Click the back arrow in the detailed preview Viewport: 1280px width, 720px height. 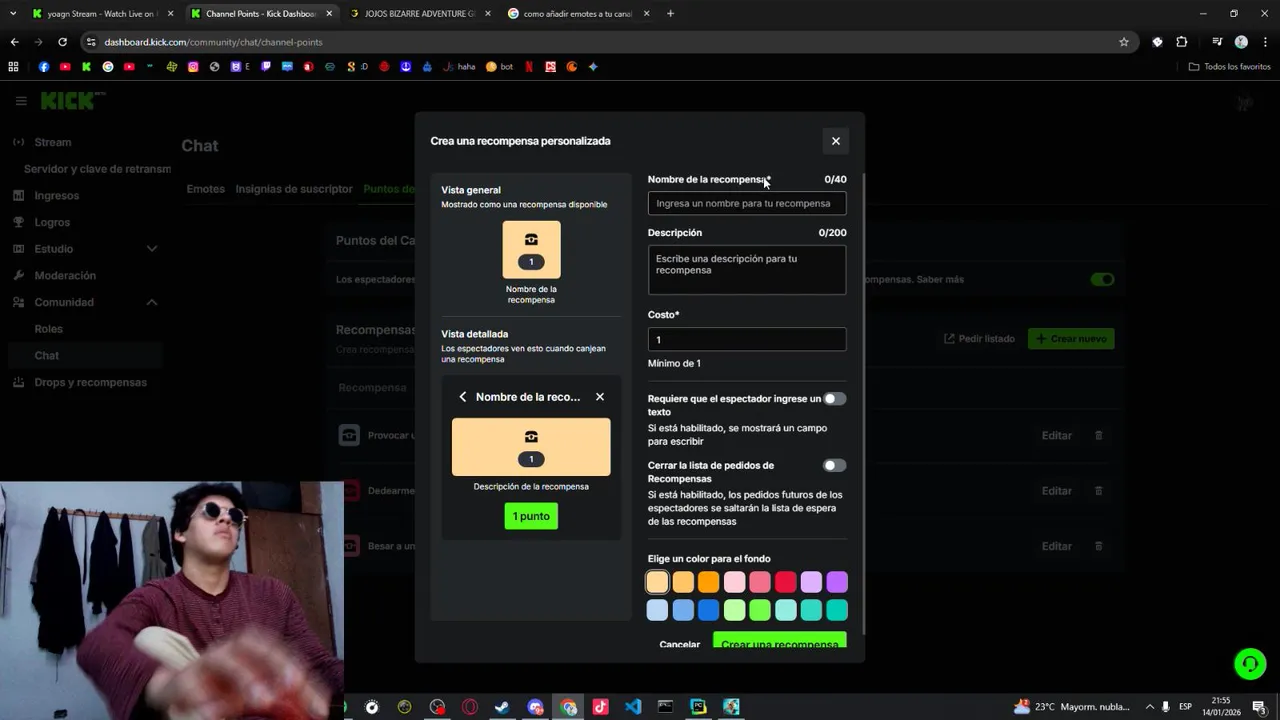pyautogui.click(x=463, y=397)
